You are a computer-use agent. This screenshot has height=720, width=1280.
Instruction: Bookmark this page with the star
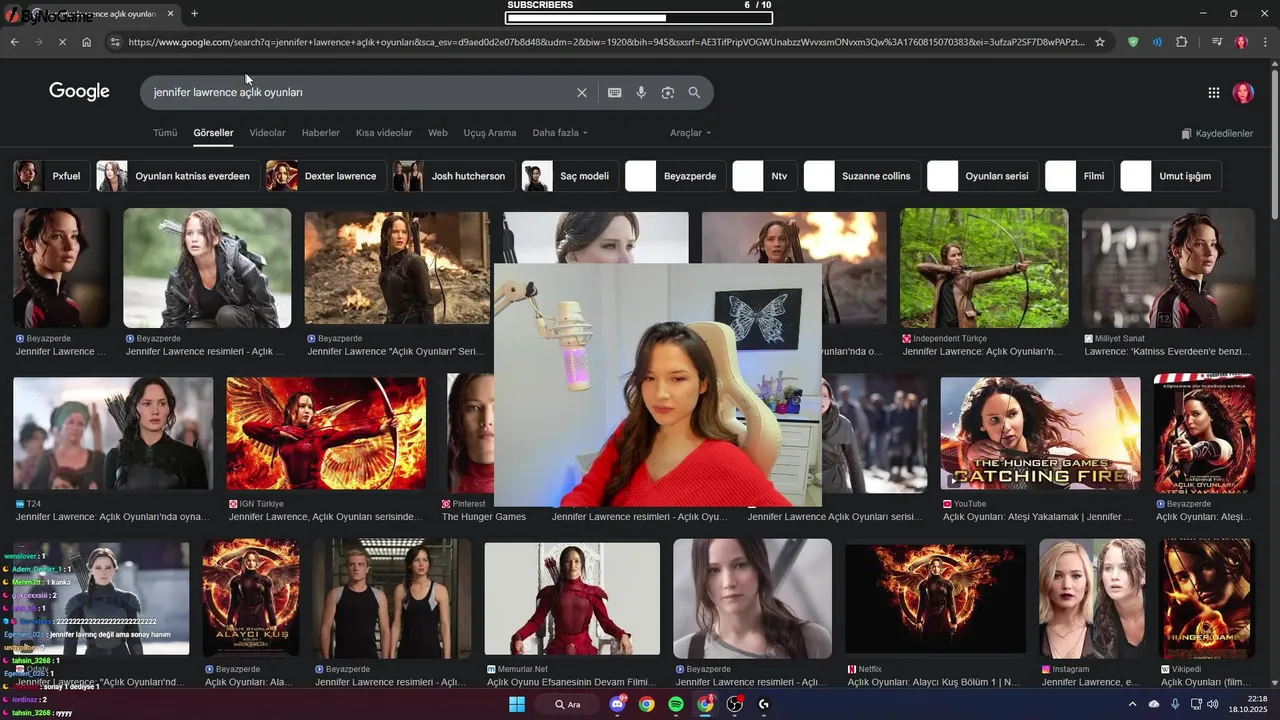click(1100, 42)
